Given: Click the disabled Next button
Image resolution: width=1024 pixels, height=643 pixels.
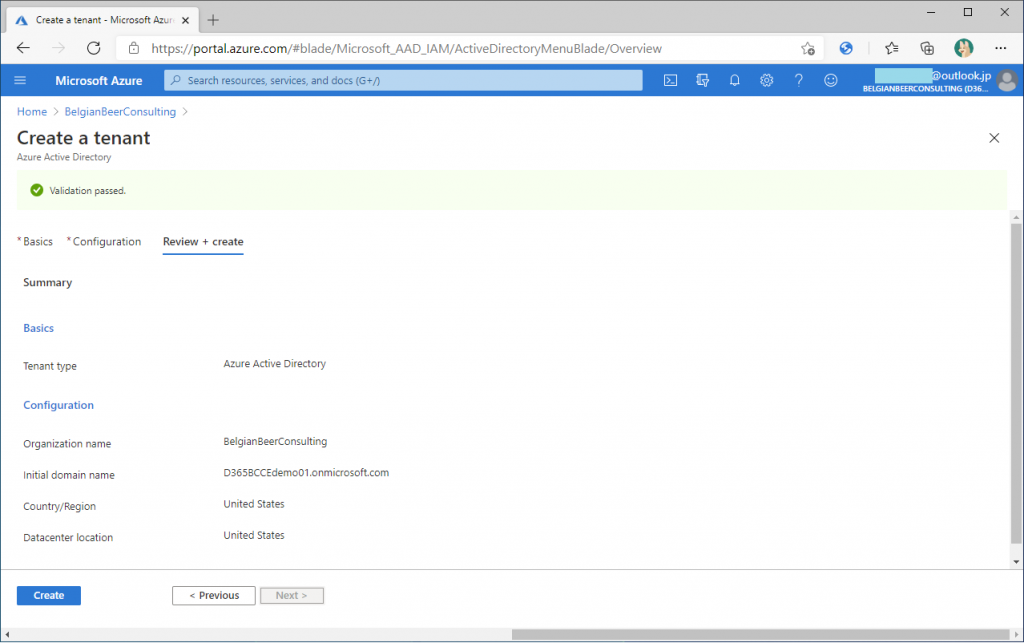Looking at the screenshot, I should click(x=291, y=595).
